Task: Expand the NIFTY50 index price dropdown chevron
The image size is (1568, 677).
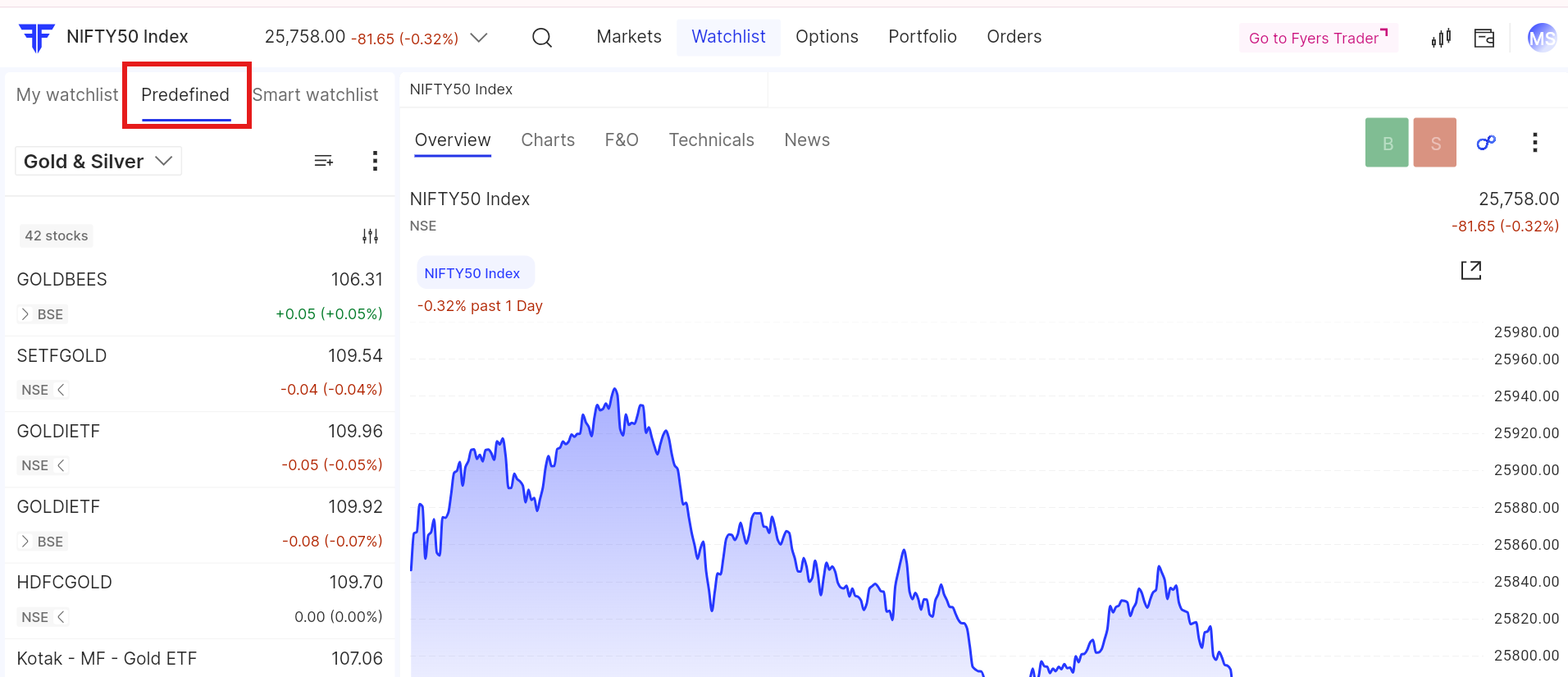Action: pyautogui.click(x=479, y=38)
